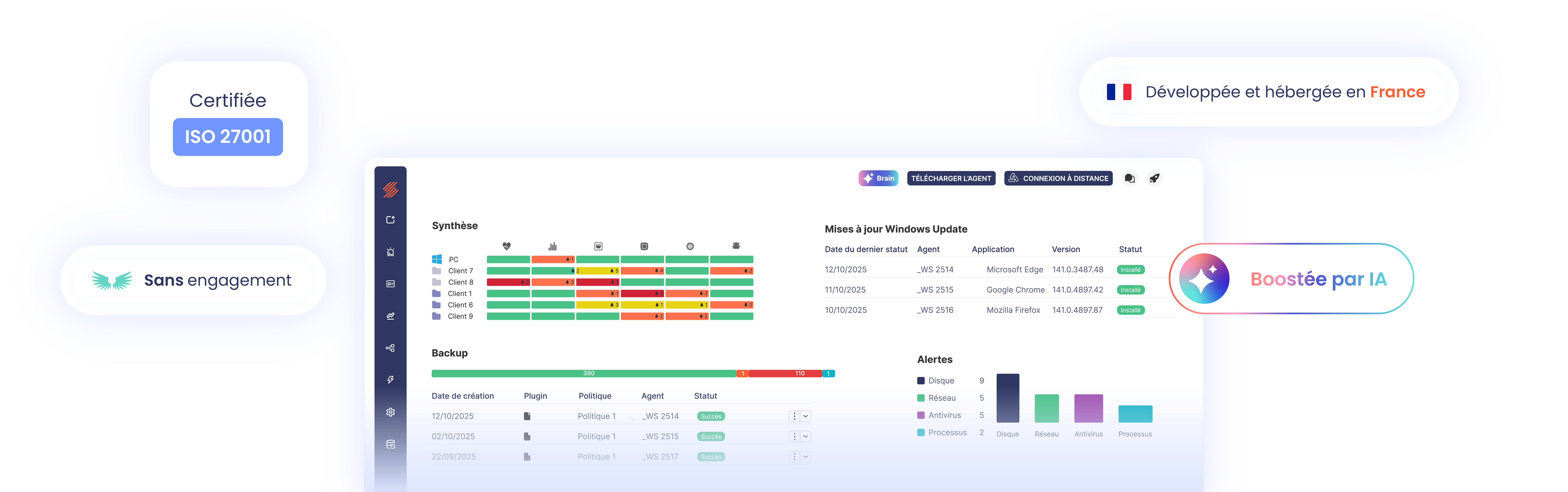This screenshot has height=492, width=1568.
Task: Click the Client 8 folder icon
Action: pyautogui.click(x=436, y=282)
